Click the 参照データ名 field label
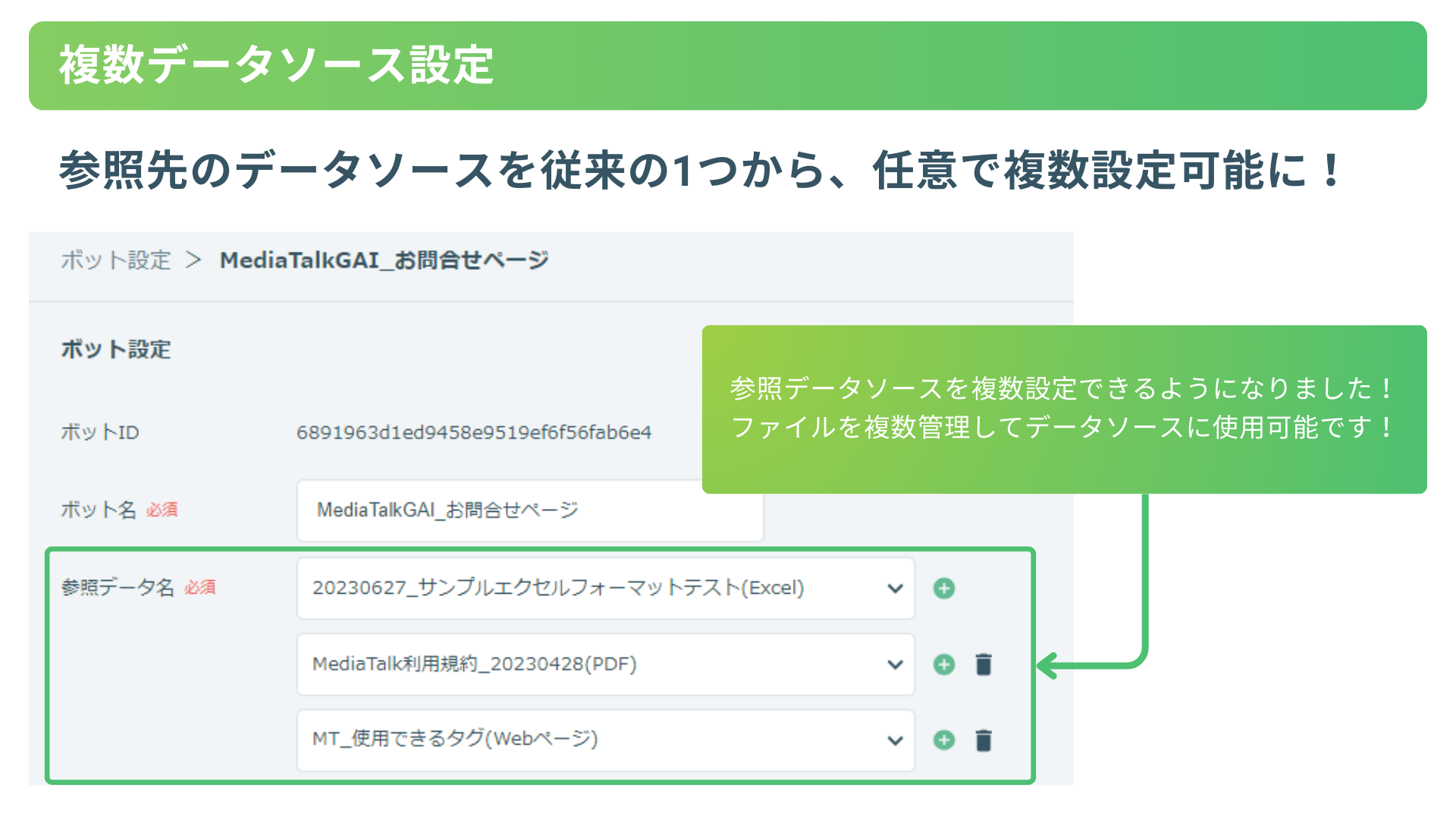Image resolution: width=1456 pixels, height=819 pixels. [118, 588]
